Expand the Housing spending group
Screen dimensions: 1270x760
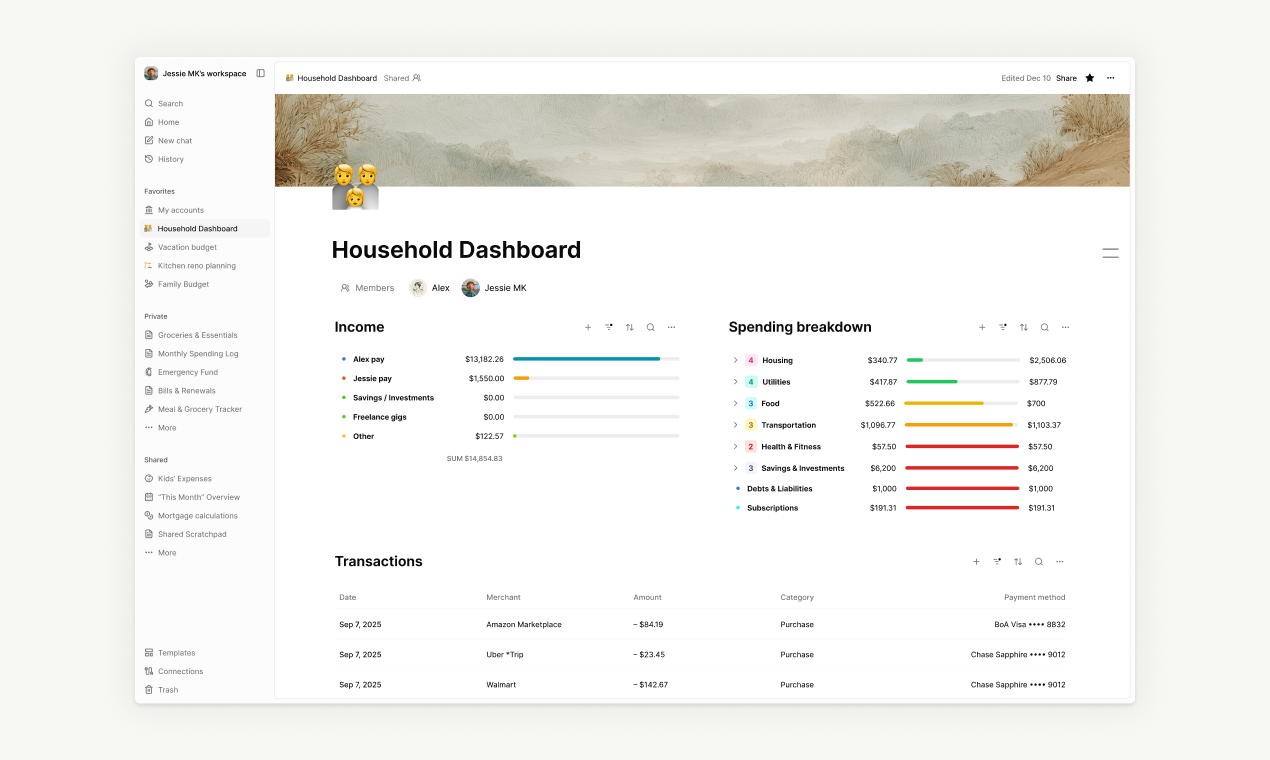point(735,360)
